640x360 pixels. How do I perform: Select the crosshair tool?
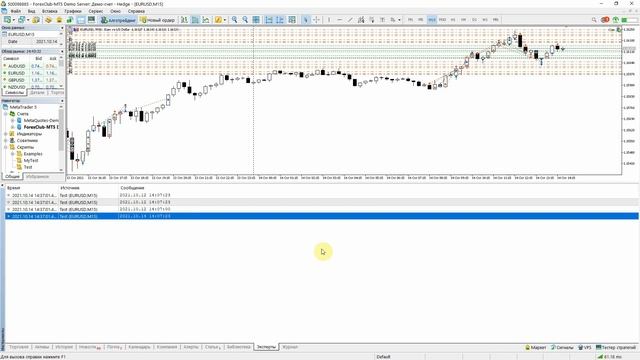pyautogui.click(x=316, y=20)
